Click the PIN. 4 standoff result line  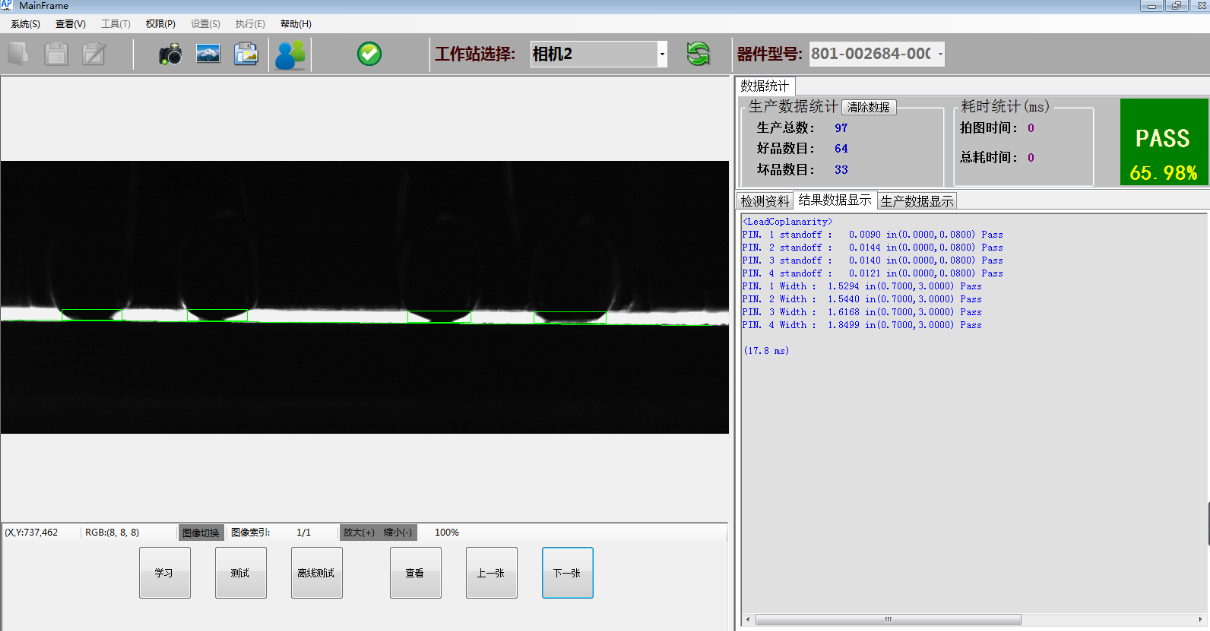click(872, 273)
